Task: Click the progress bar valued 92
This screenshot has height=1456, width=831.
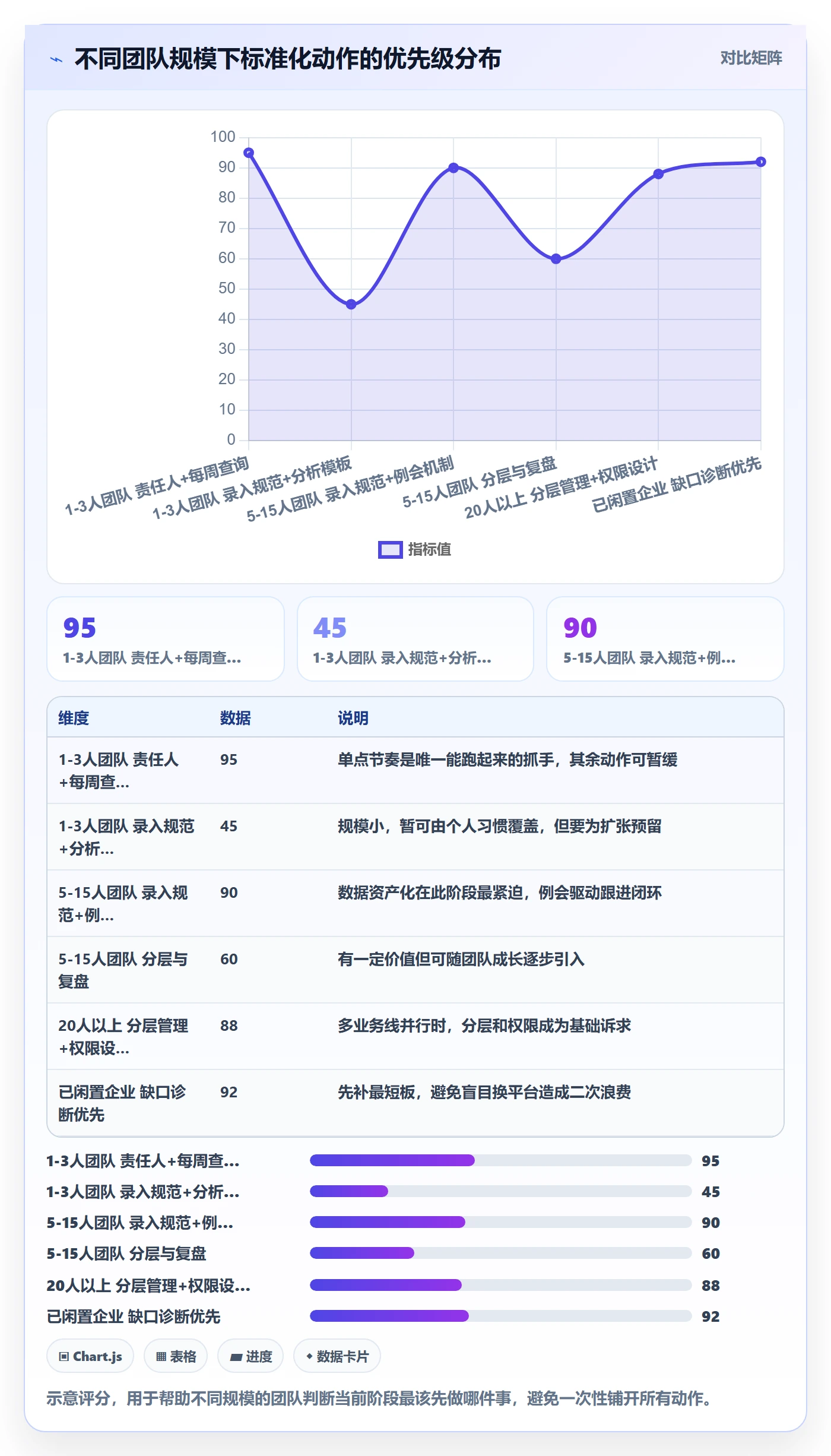Action: coord(501,1316)
